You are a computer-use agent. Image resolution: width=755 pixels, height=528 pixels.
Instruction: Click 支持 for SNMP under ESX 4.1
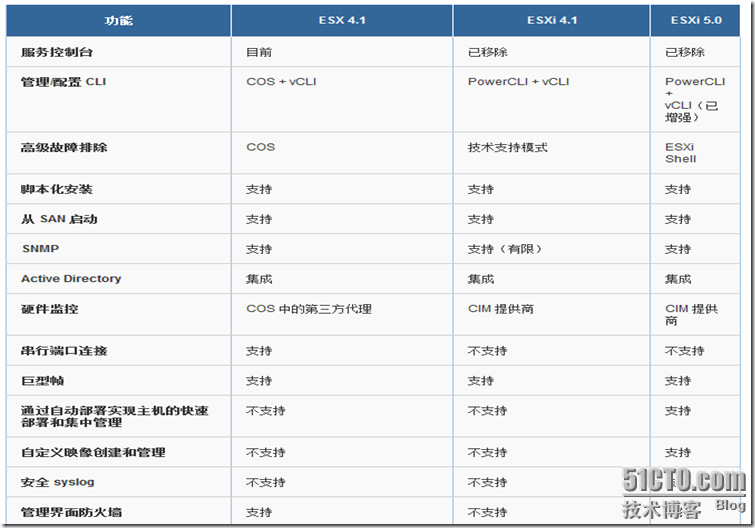[259, 249]
